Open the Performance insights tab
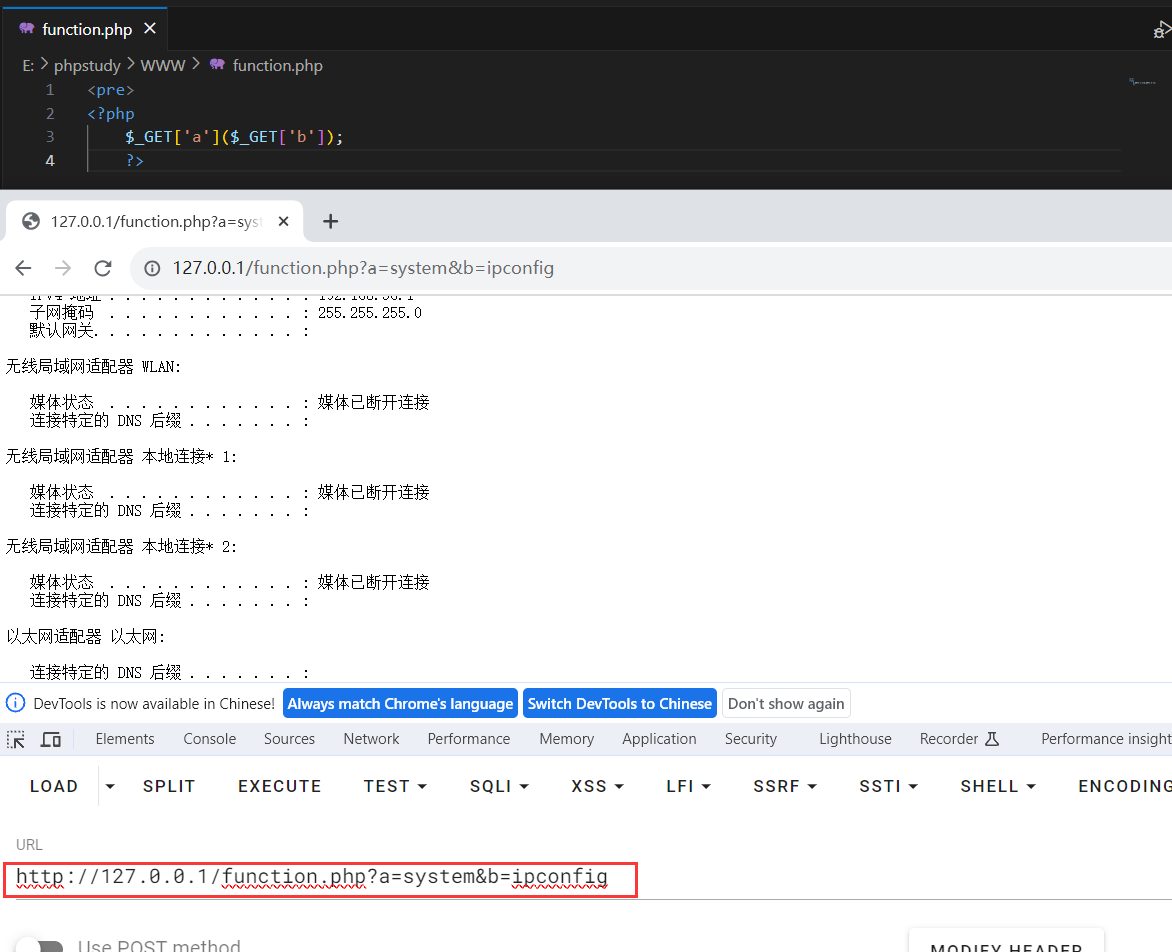The image size is (1172, 952). point(1106,739)
